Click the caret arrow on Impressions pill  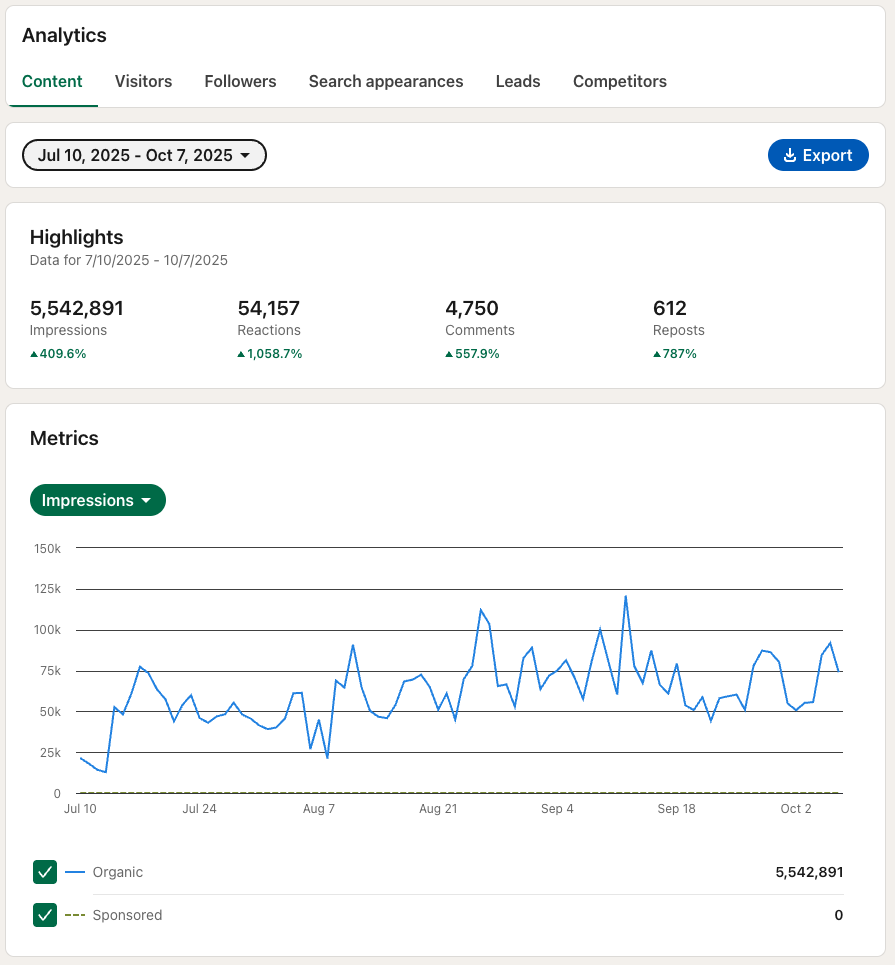pyautogui.click(x=147, y=501)
